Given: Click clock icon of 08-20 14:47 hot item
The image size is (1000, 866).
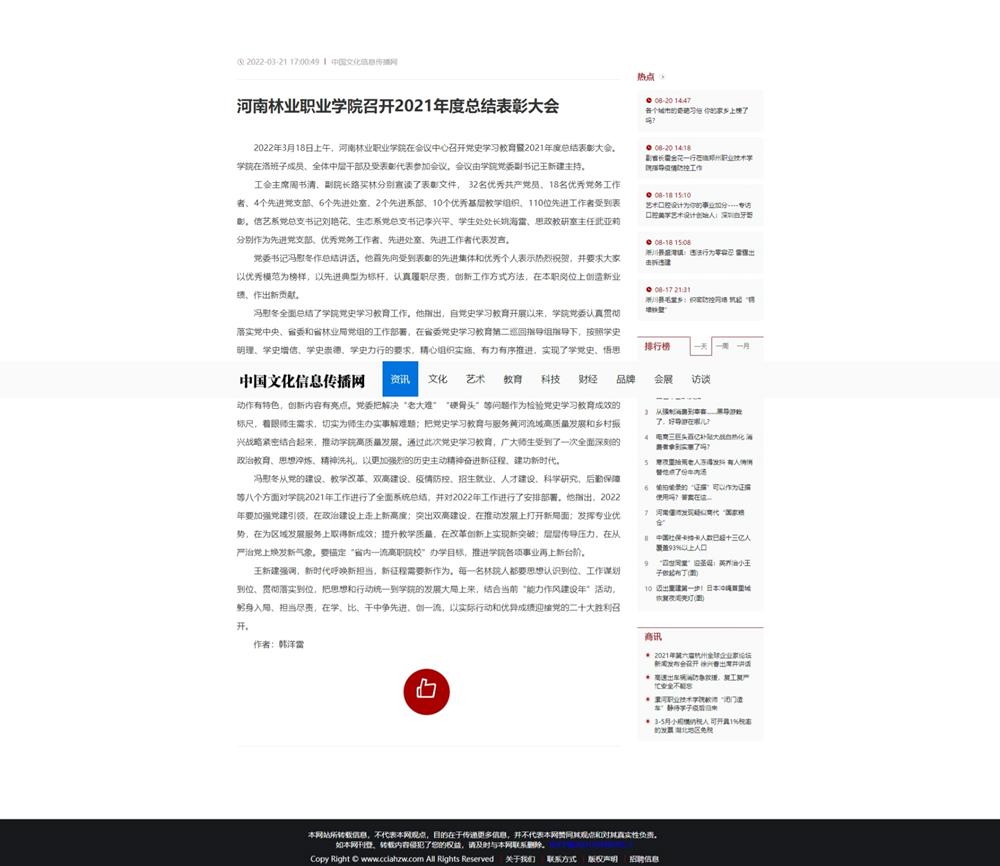Looking at the screenshot, I should tap(648, 101).
